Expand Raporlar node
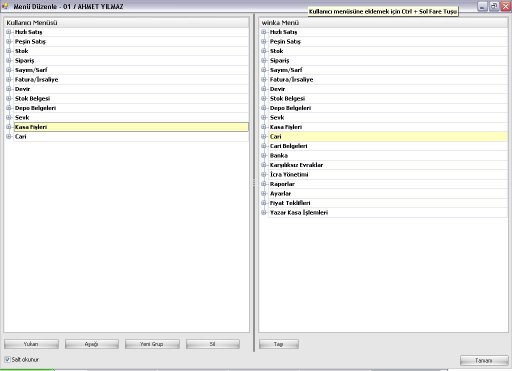 264,184
